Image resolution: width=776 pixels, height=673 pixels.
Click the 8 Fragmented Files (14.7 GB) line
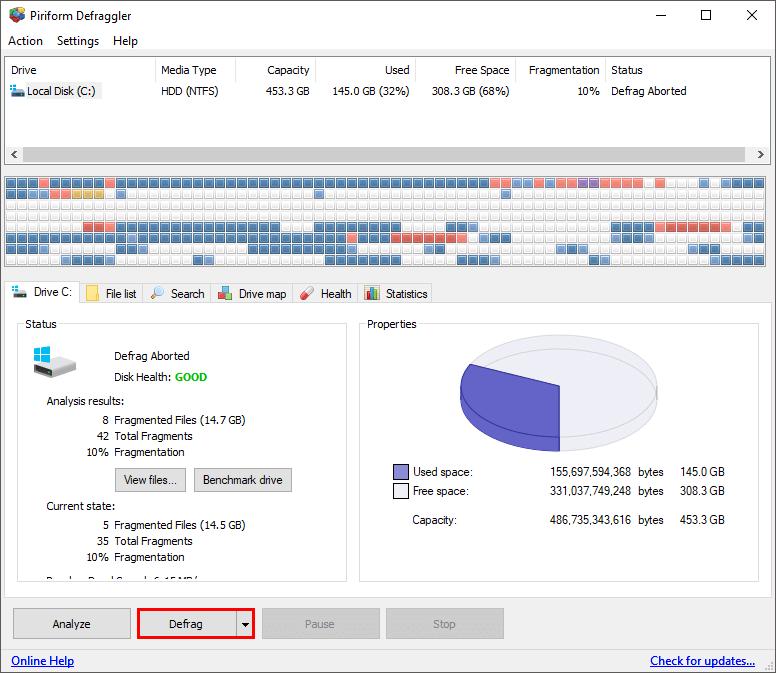[174, 420]
